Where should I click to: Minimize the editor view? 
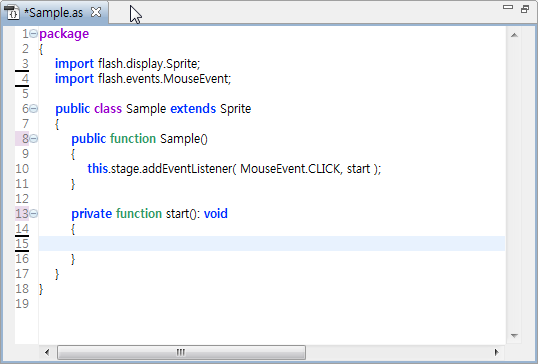(507, 7)
